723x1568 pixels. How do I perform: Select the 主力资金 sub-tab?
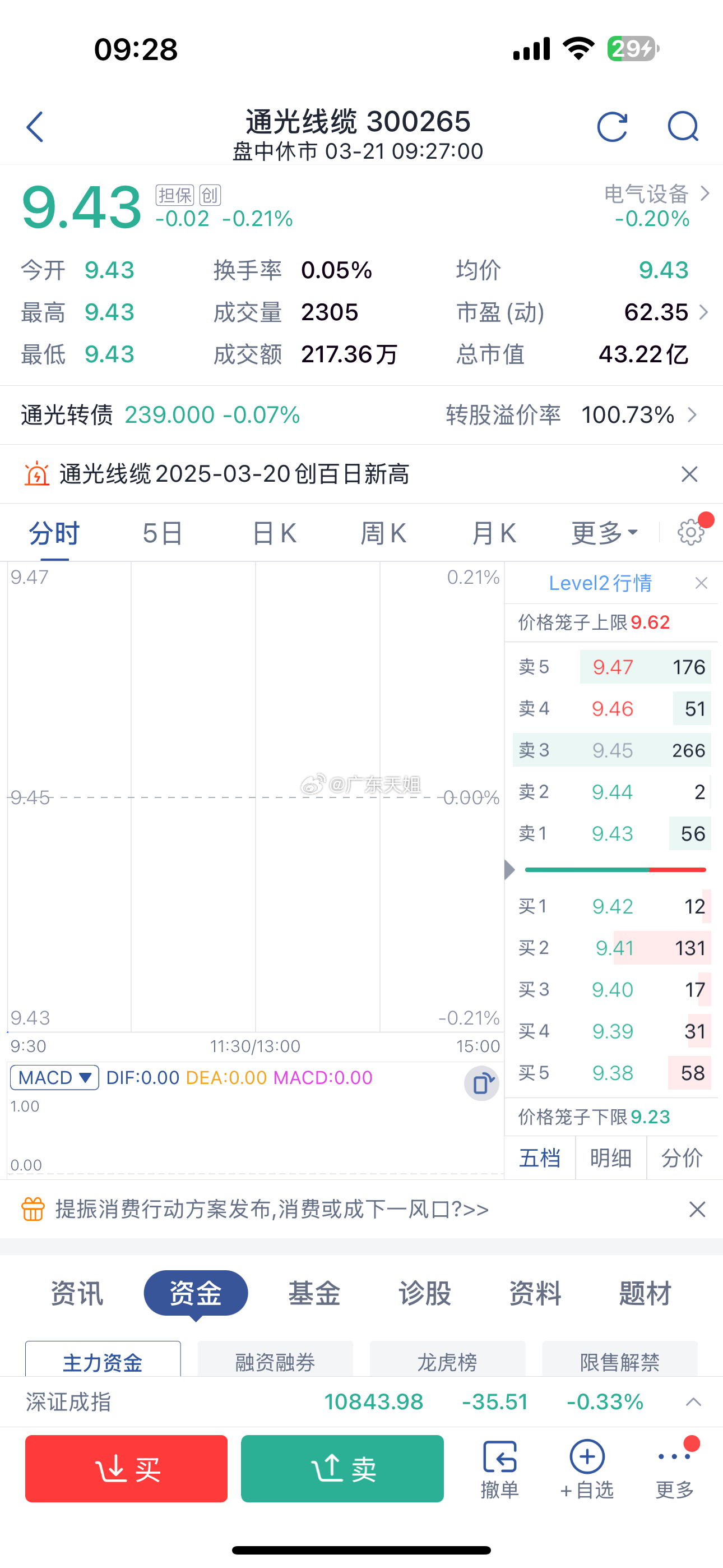coord(103,1359)
